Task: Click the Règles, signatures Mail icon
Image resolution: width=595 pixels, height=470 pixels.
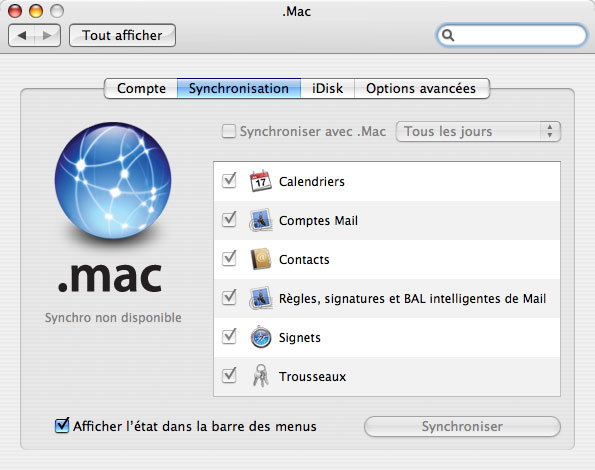Action: pyautogui.click(x=260, y=298)
